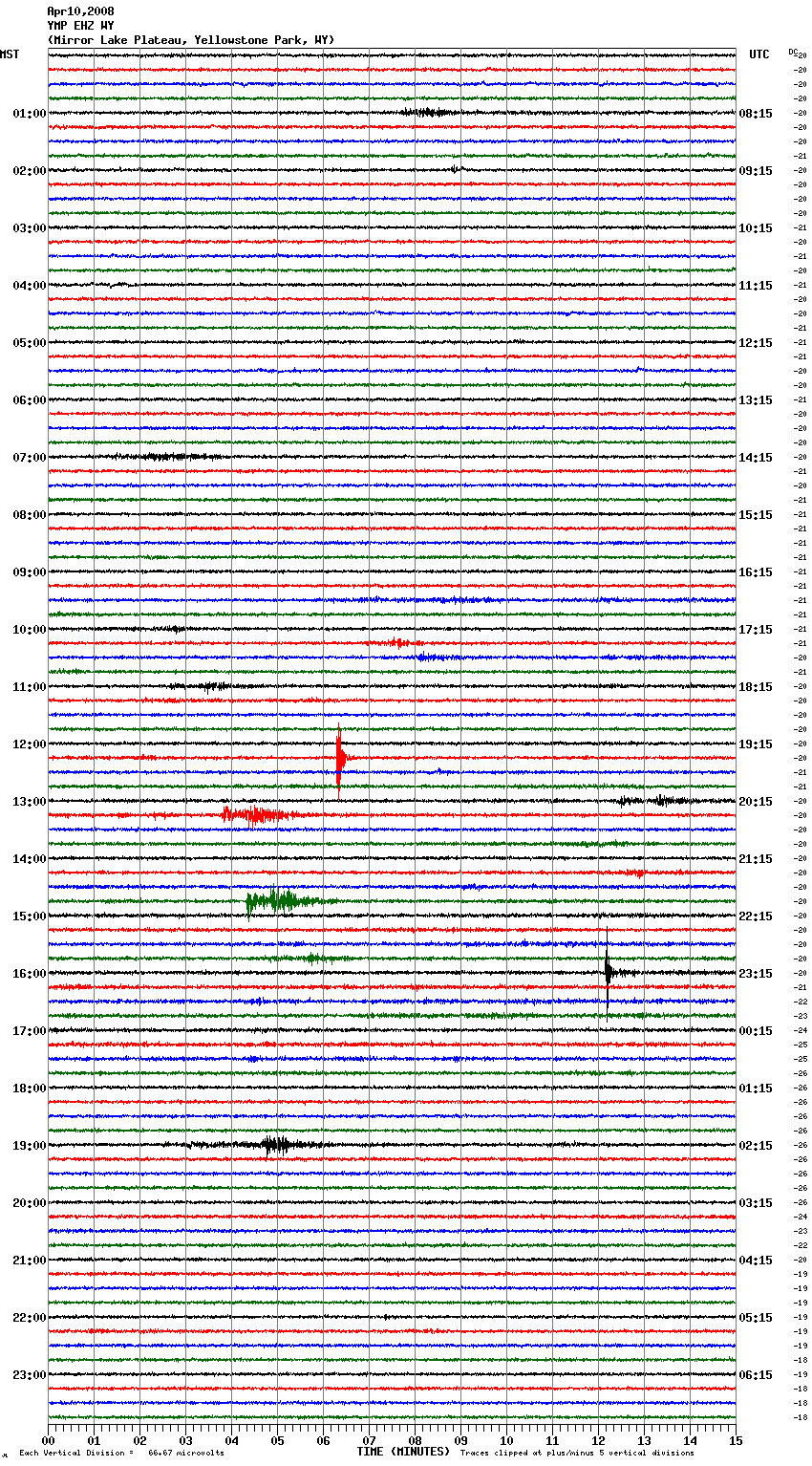Click the 00:15 UTC time label
This screenshot has height=1466, width=812.
[x=756, y=1031]
